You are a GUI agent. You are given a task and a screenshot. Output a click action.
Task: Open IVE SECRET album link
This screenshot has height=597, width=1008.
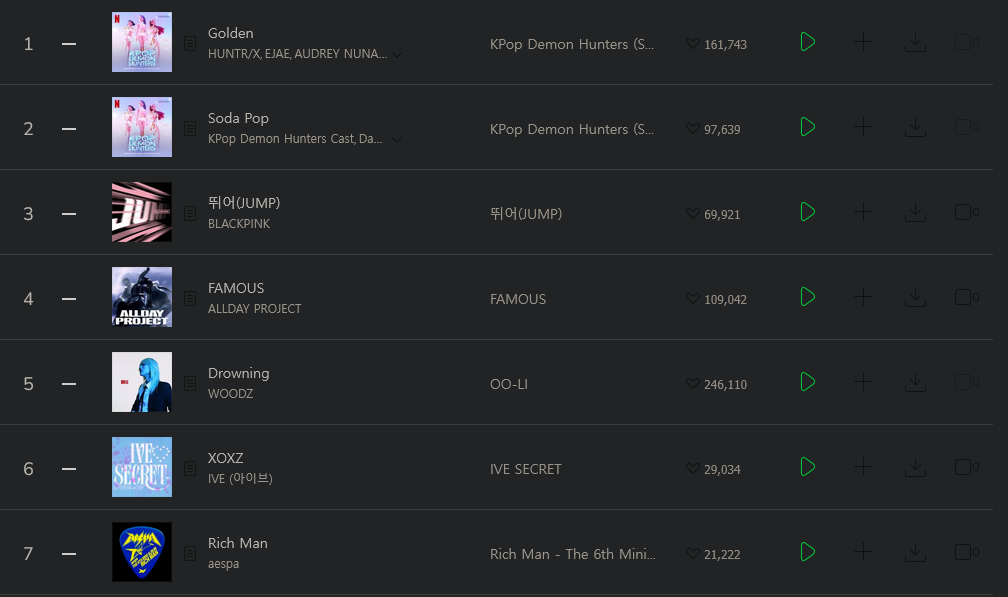tap(525, 469)
